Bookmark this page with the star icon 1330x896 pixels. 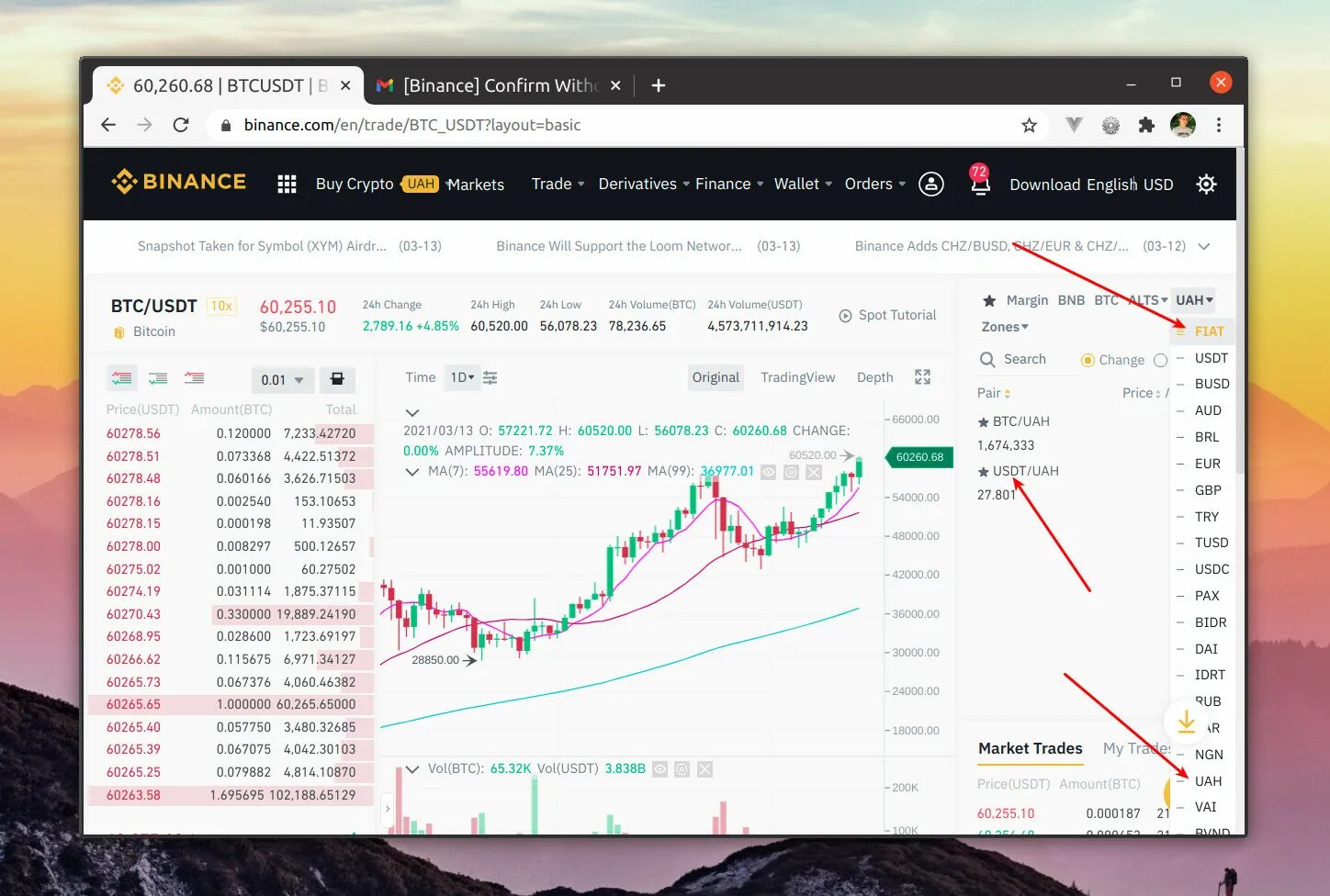coord(1029,125)
